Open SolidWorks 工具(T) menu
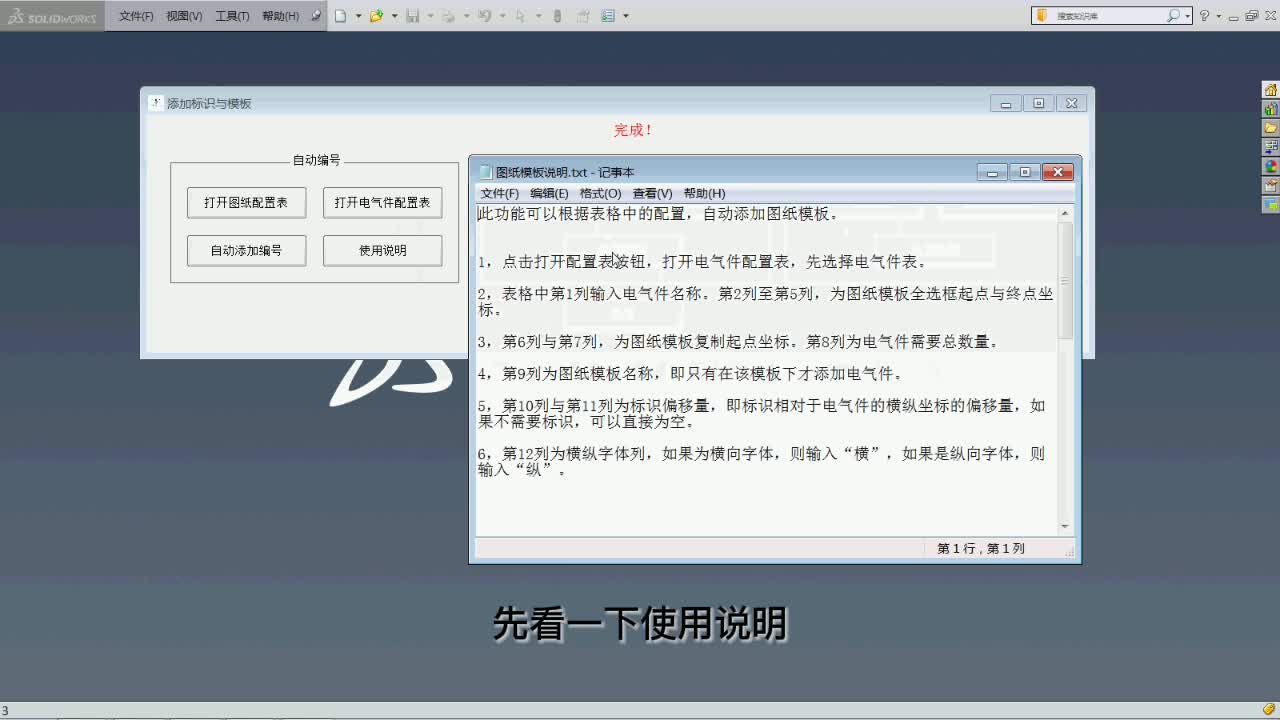1280x720 pixels. click(x=232, y=16)
